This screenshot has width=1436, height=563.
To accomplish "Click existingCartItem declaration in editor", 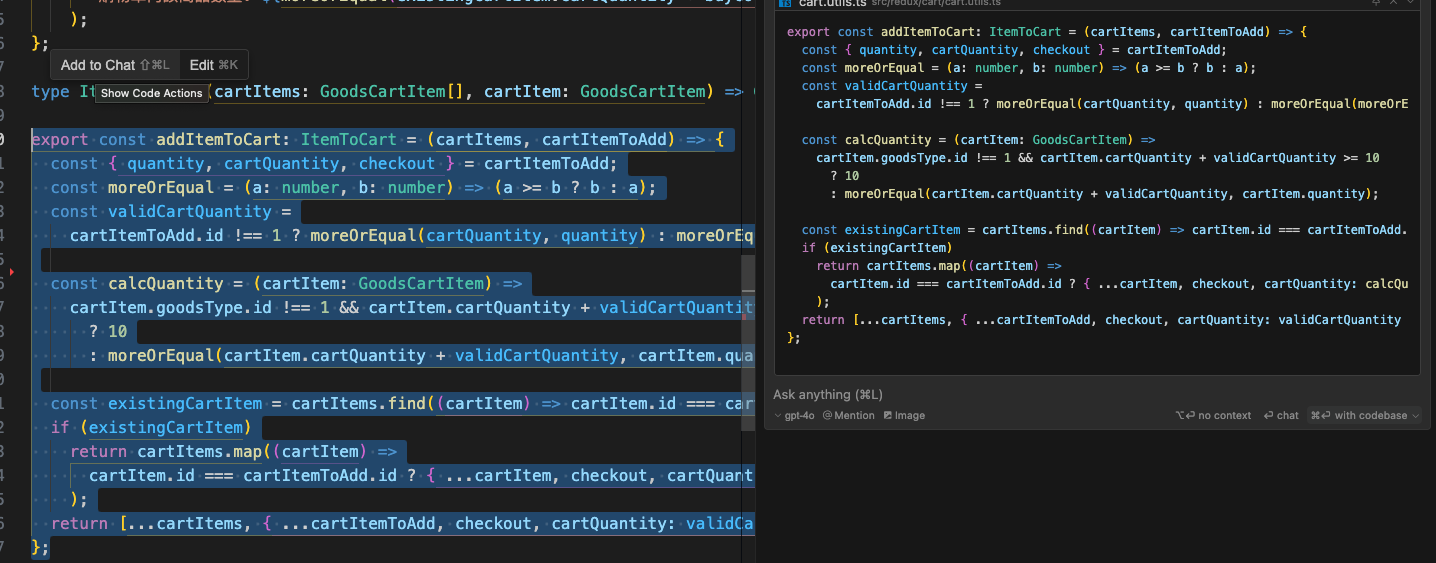I will 185,403.
